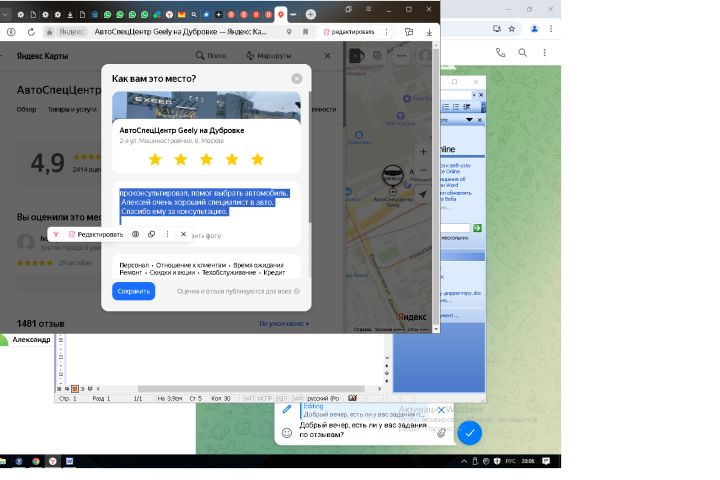
Task: Open more options in selection toolbar
Action: tap(168, 234)
